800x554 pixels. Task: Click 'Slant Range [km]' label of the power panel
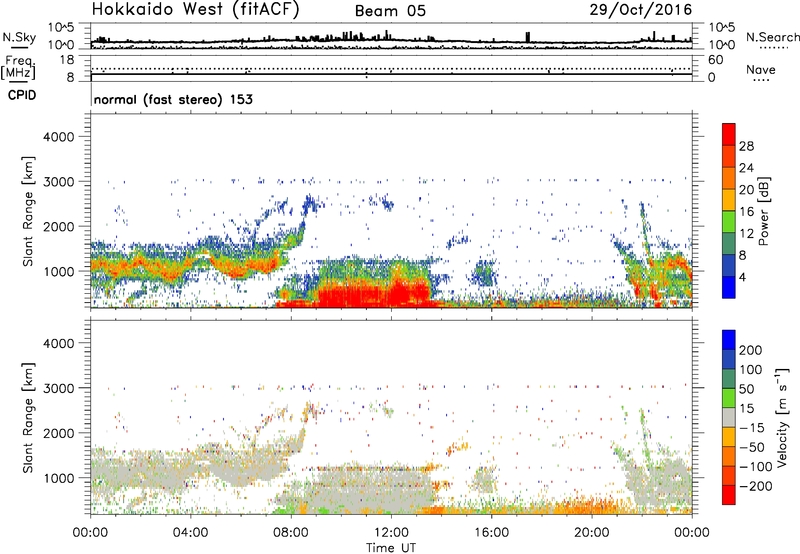point(28,211)
